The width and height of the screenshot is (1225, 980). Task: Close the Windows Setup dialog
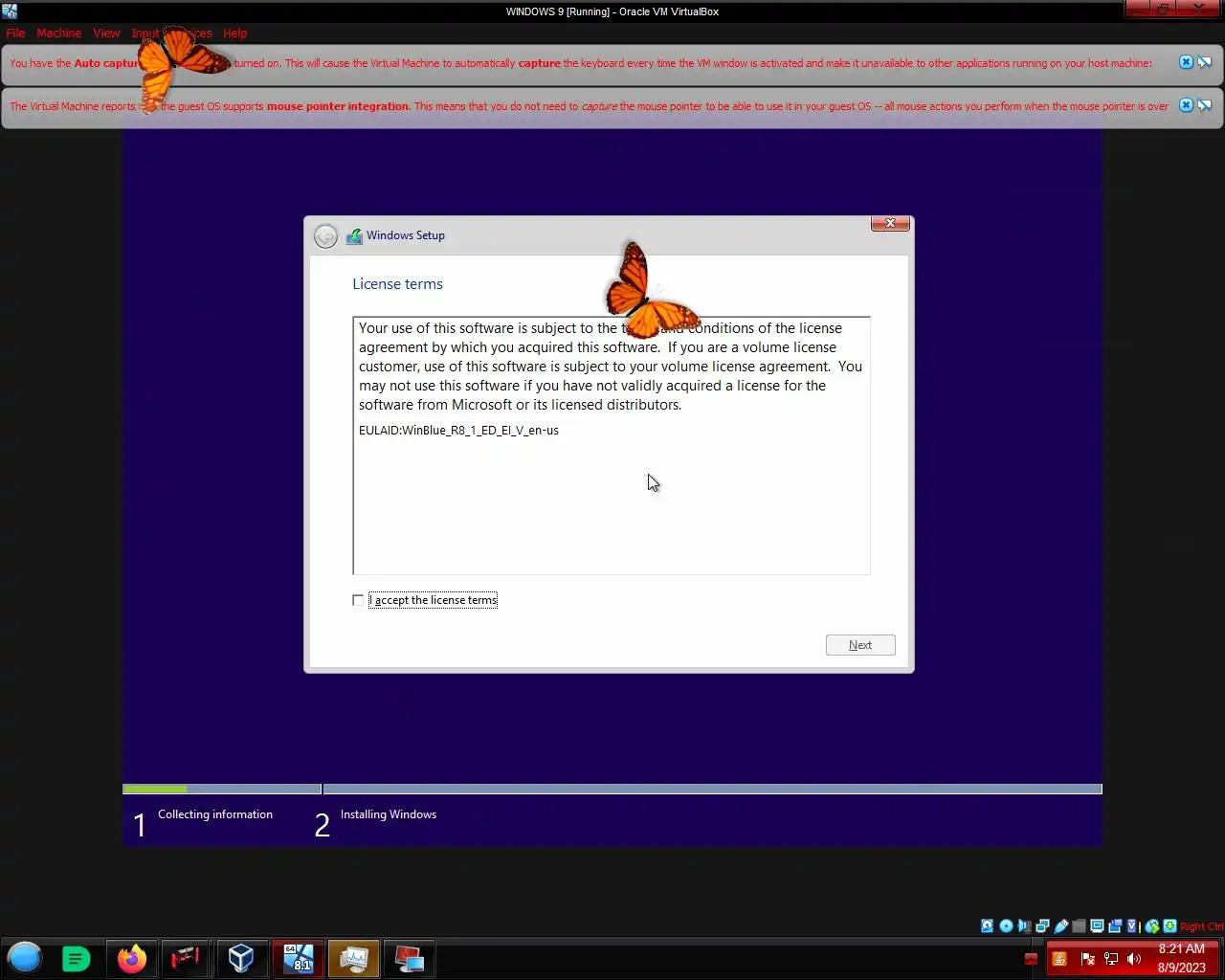click(x=890, y=223)
